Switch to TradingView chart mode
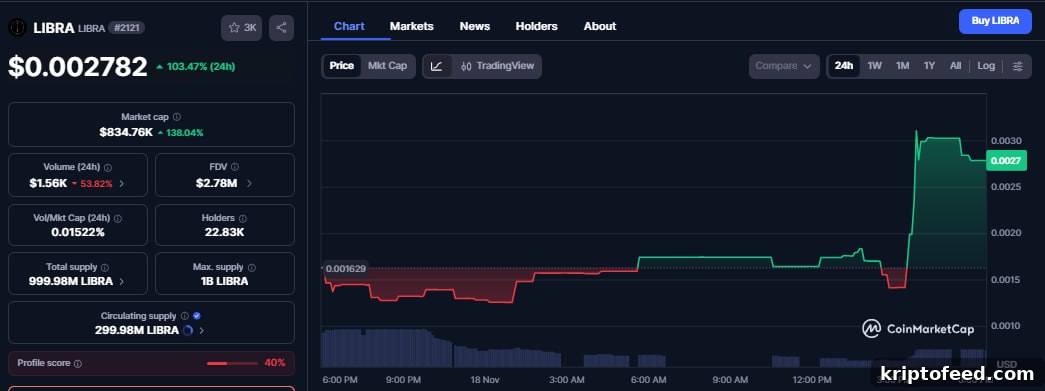The image size is (1045, 391). pos(497,66)
